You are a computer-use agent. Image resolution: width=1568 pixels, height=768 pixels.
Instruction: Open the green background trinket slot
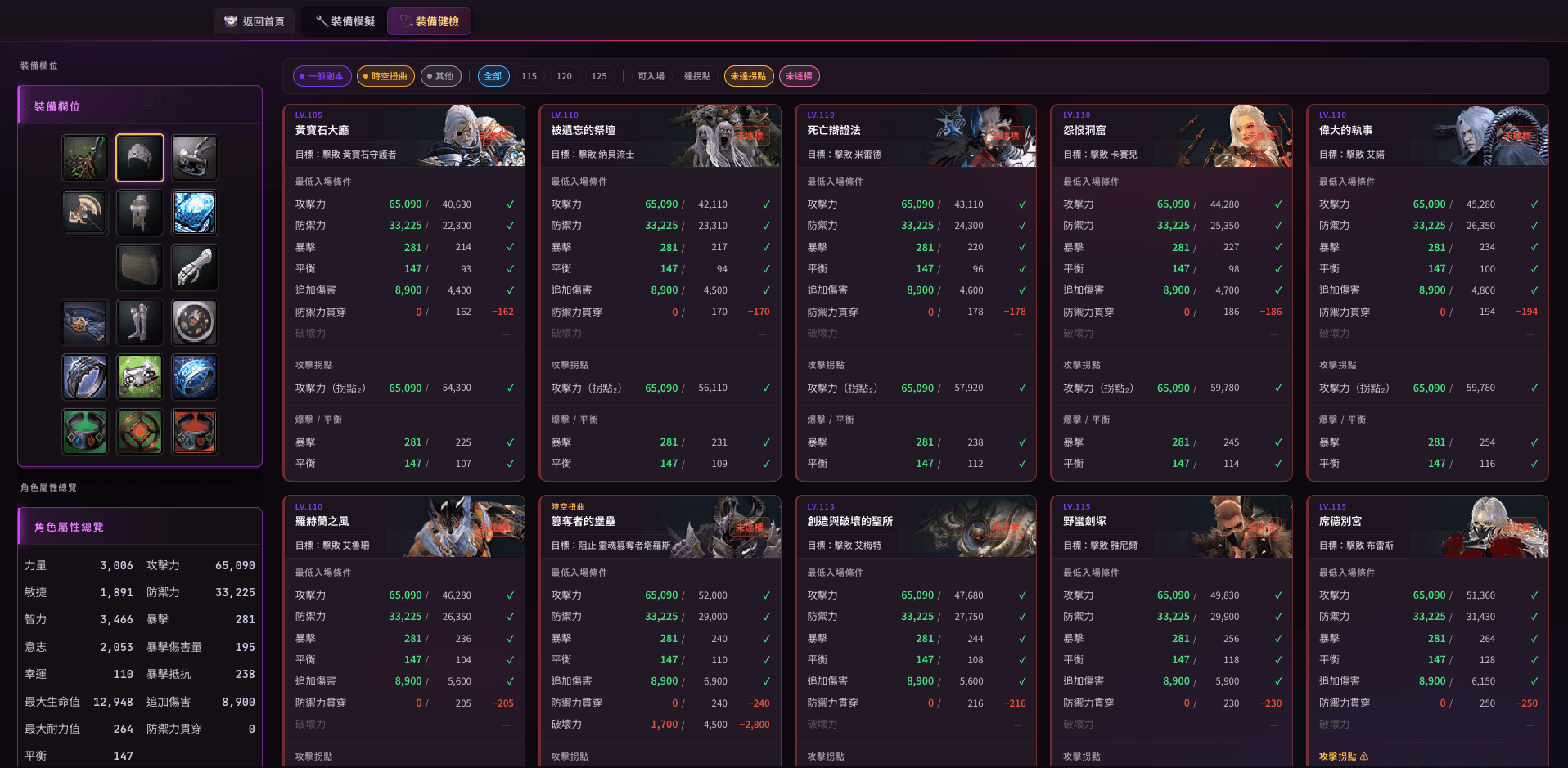[x=140, y=377]
